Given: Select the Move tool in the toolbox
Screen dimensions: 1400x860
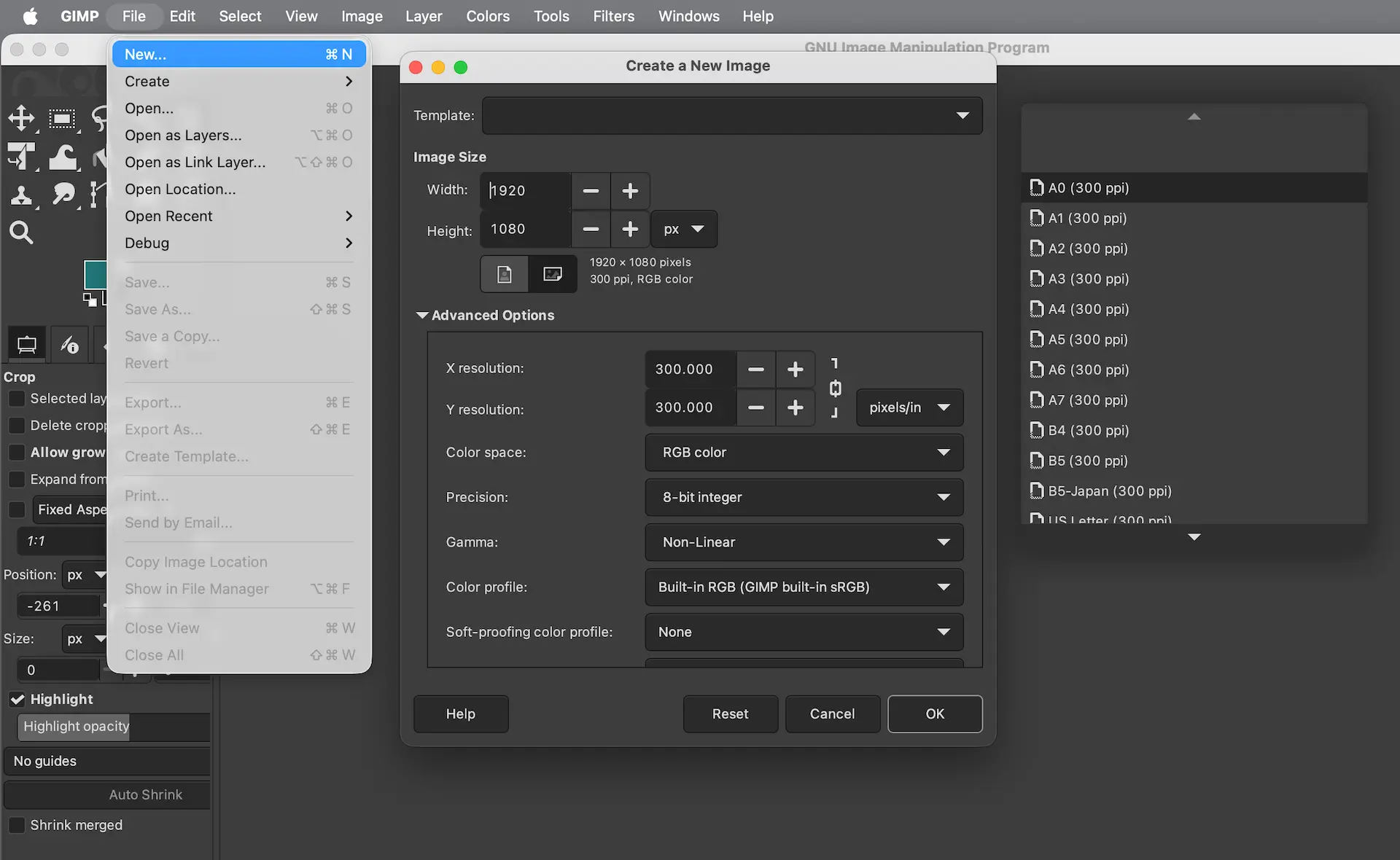Looking at the screenshot, I should 21,118.
